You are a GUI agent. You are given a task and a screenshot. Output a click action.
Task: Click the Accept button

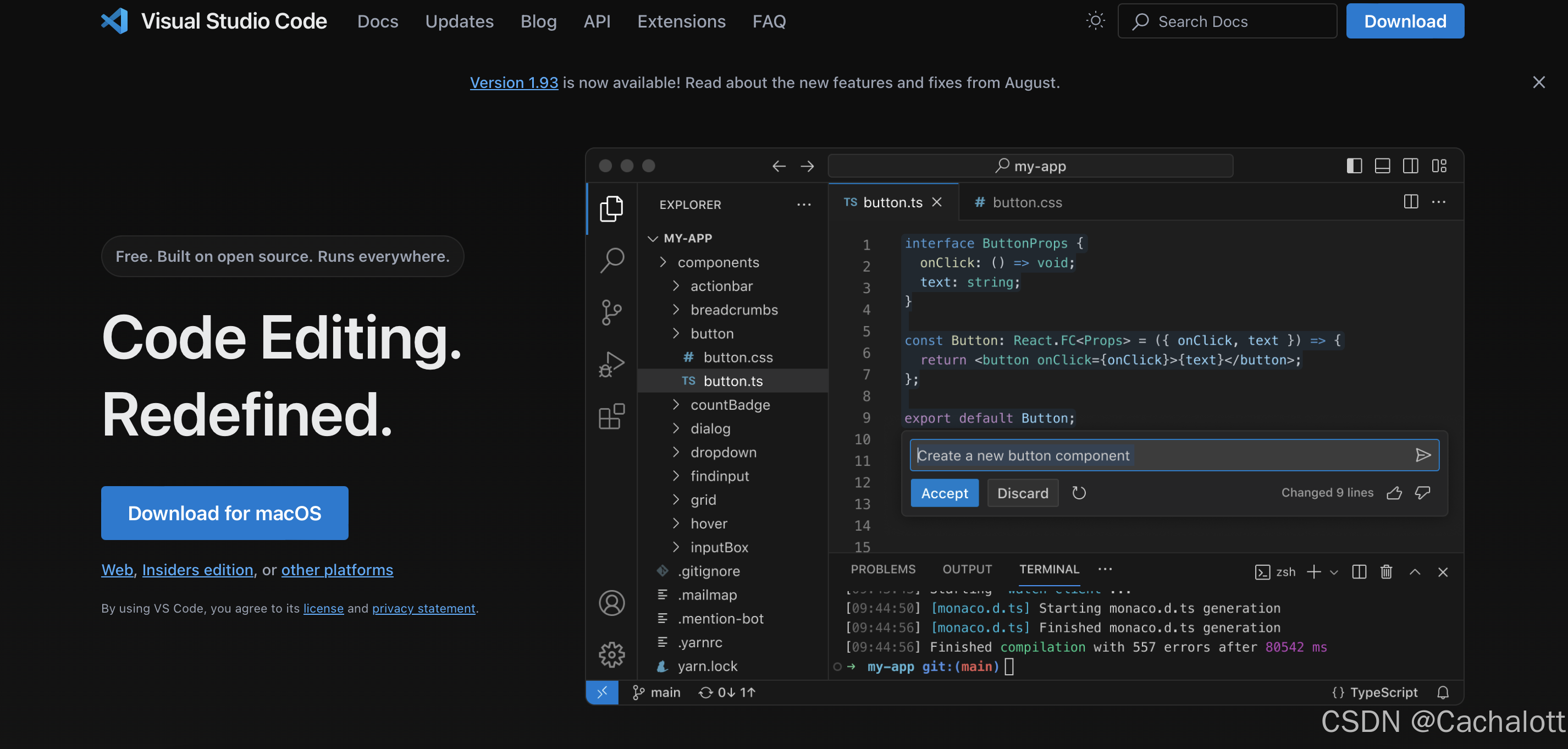(x=944, y=493)
